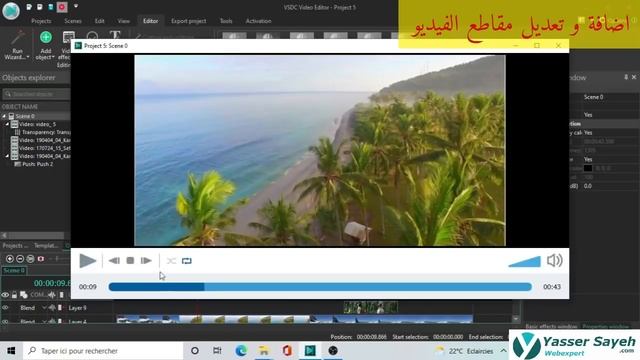Open quick access toolbar customize dropdown

pyautogui.click(x=76, y=7)
